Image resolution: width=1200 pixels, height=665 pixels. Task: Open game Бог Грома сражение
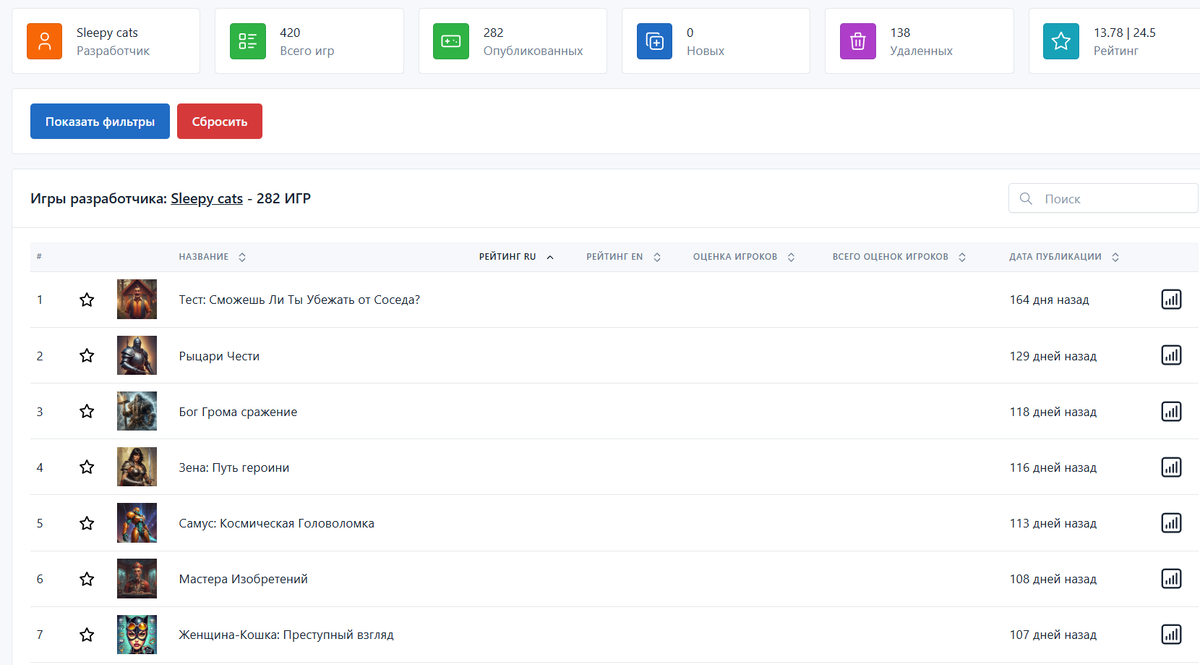tap(238, 411)
